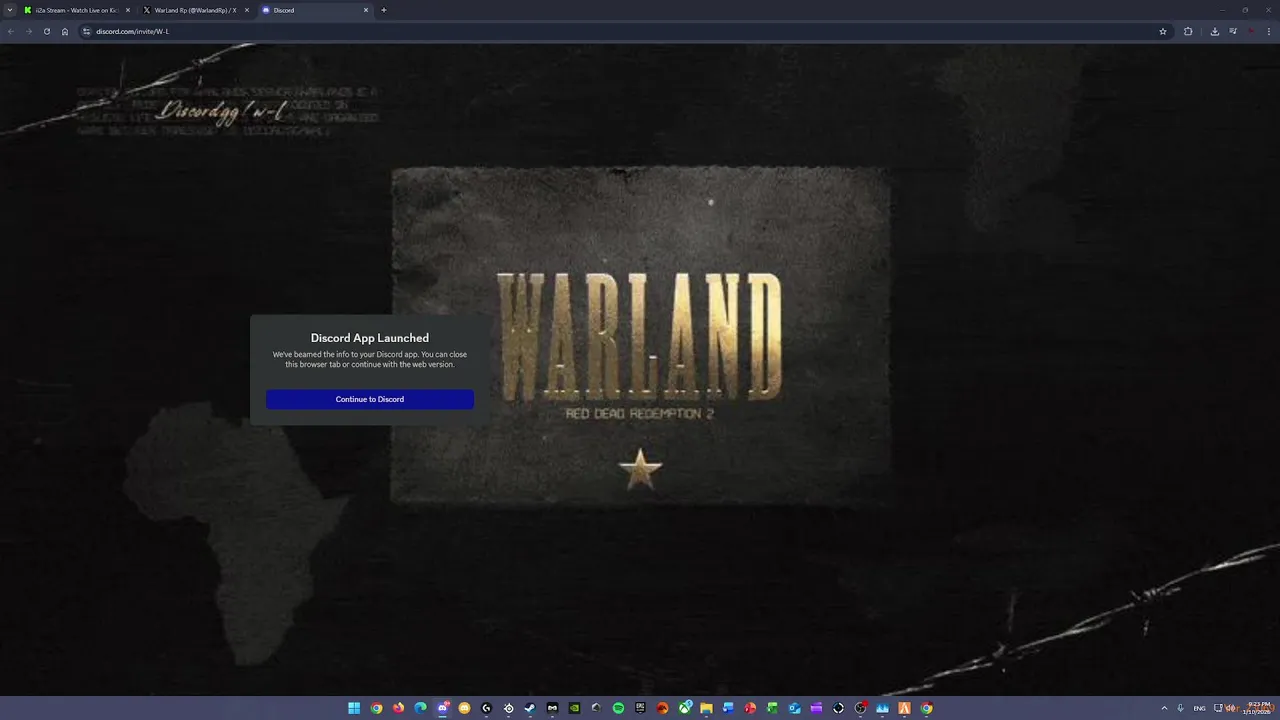The height and width of the screenshot is (720, 1280).
Task: Close the Warland Rp X tab
Action: pos(247,10)
